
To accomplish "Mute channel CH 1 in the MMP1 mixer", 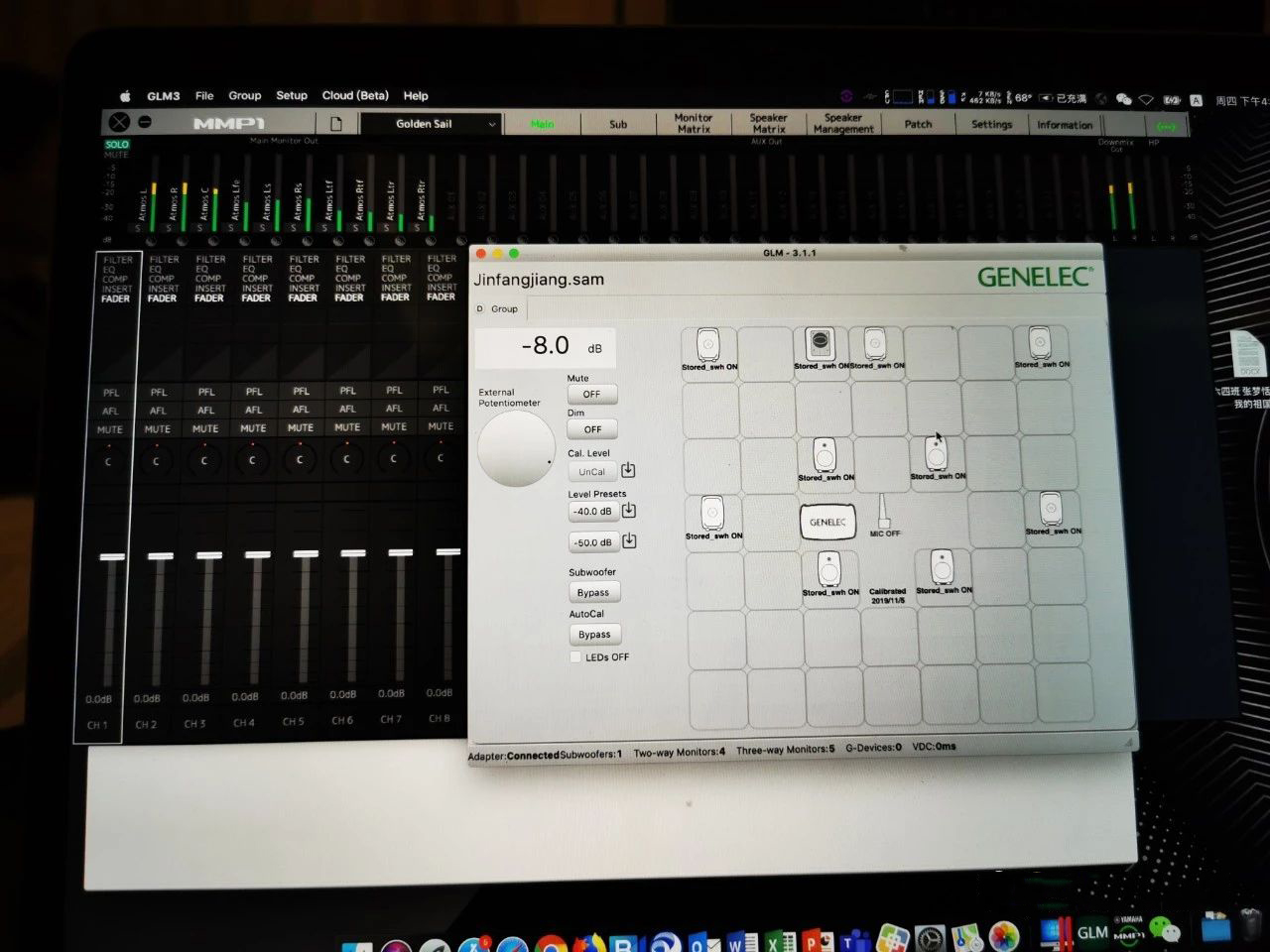I will pyautogui.click(x=109, y=430).
